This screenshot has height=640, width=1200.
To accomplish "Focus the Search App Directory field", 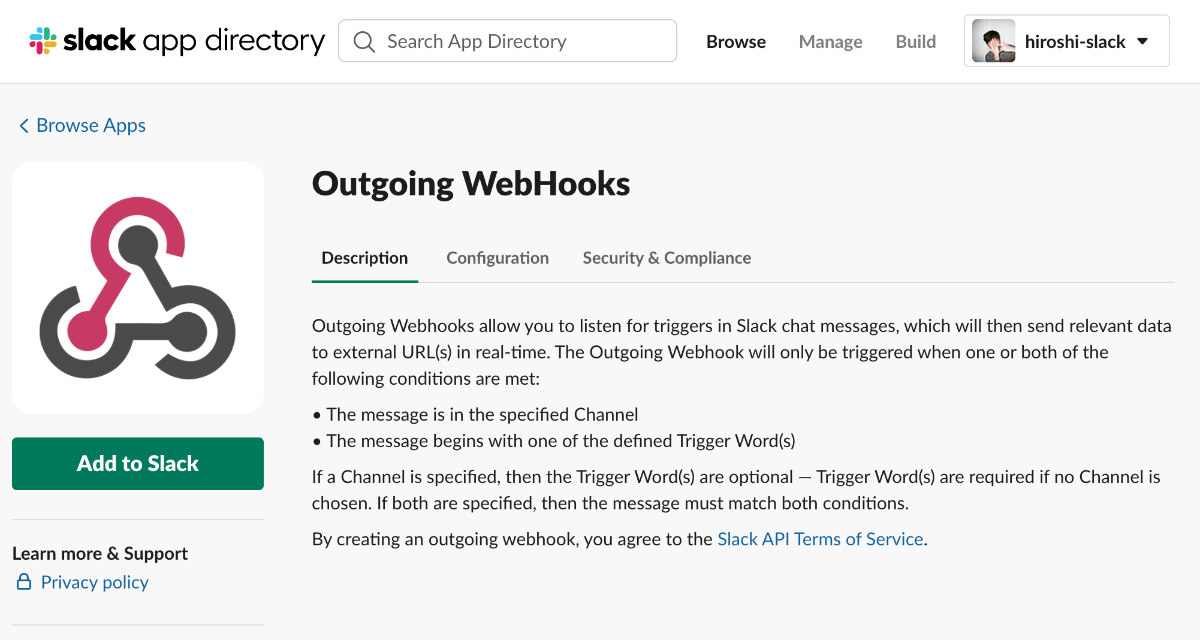I will [x=508, y=41].
